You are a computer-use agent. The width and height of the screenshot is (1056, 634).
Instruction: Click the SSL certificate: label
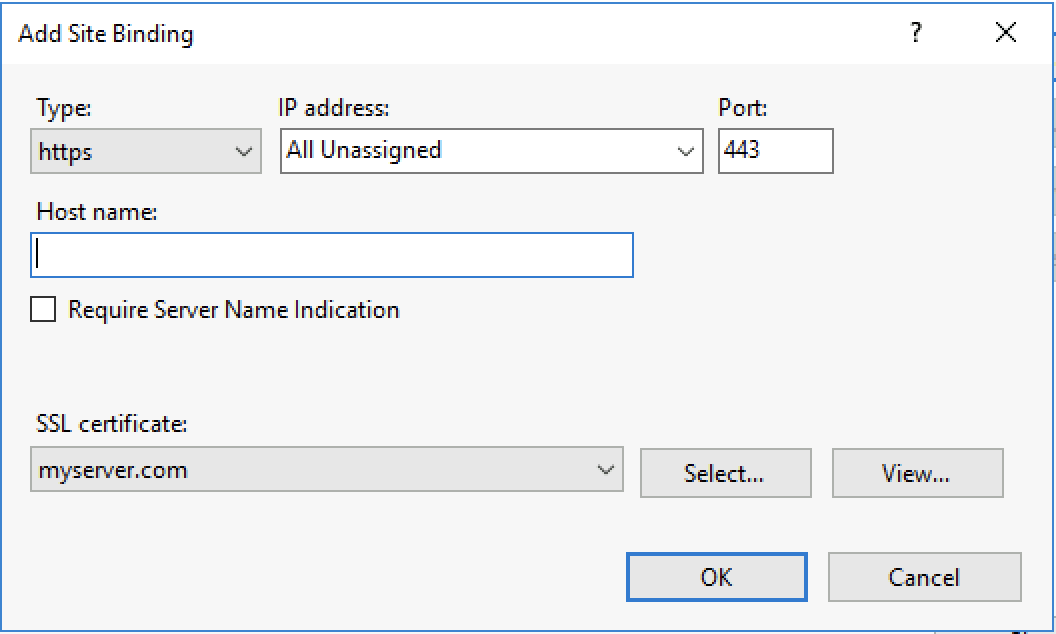[x=111, y=424]
